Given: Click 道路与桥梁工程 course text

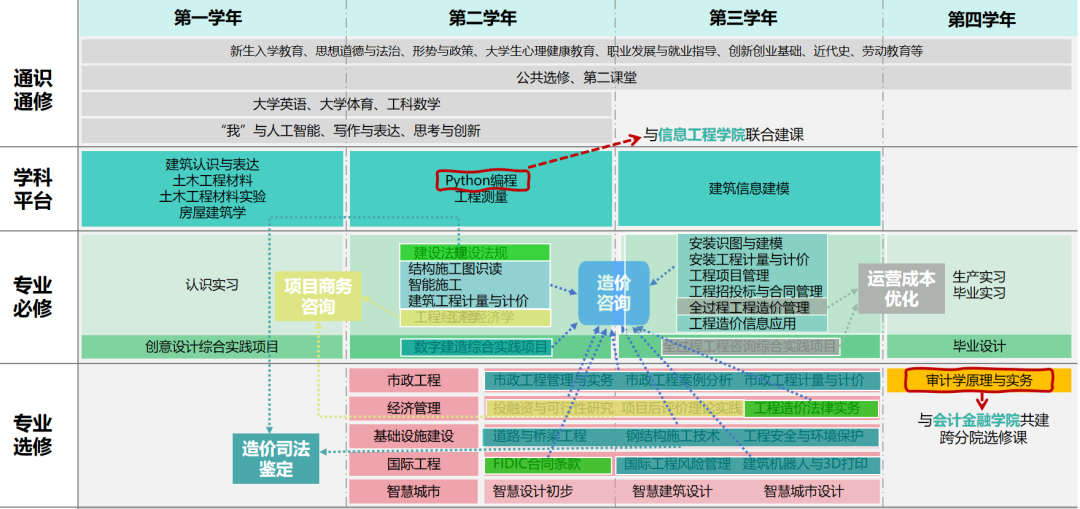Looking at the screenshot, I should pyautogui.click(x=539, y=436).
